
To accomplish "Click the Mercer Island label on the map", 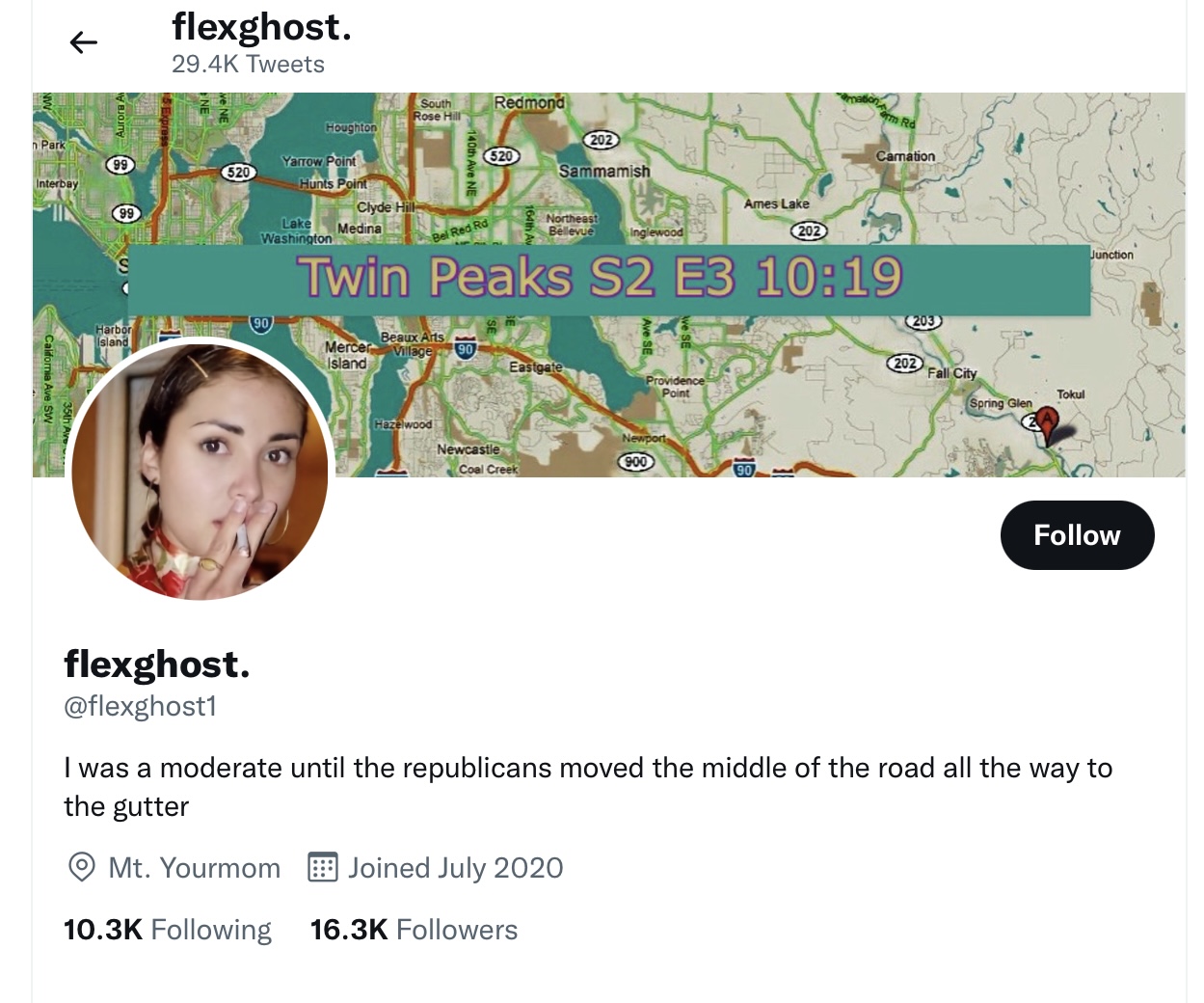I will click(347, 355).
